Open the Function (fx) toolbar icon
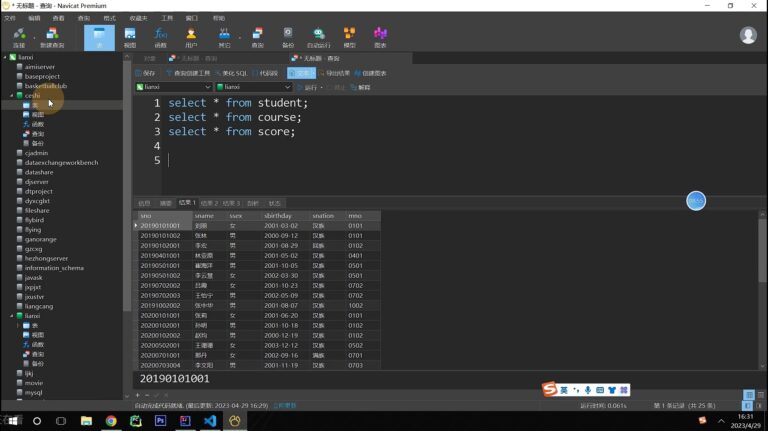Viewport: 768px width, 431px height. click(161, 38)
